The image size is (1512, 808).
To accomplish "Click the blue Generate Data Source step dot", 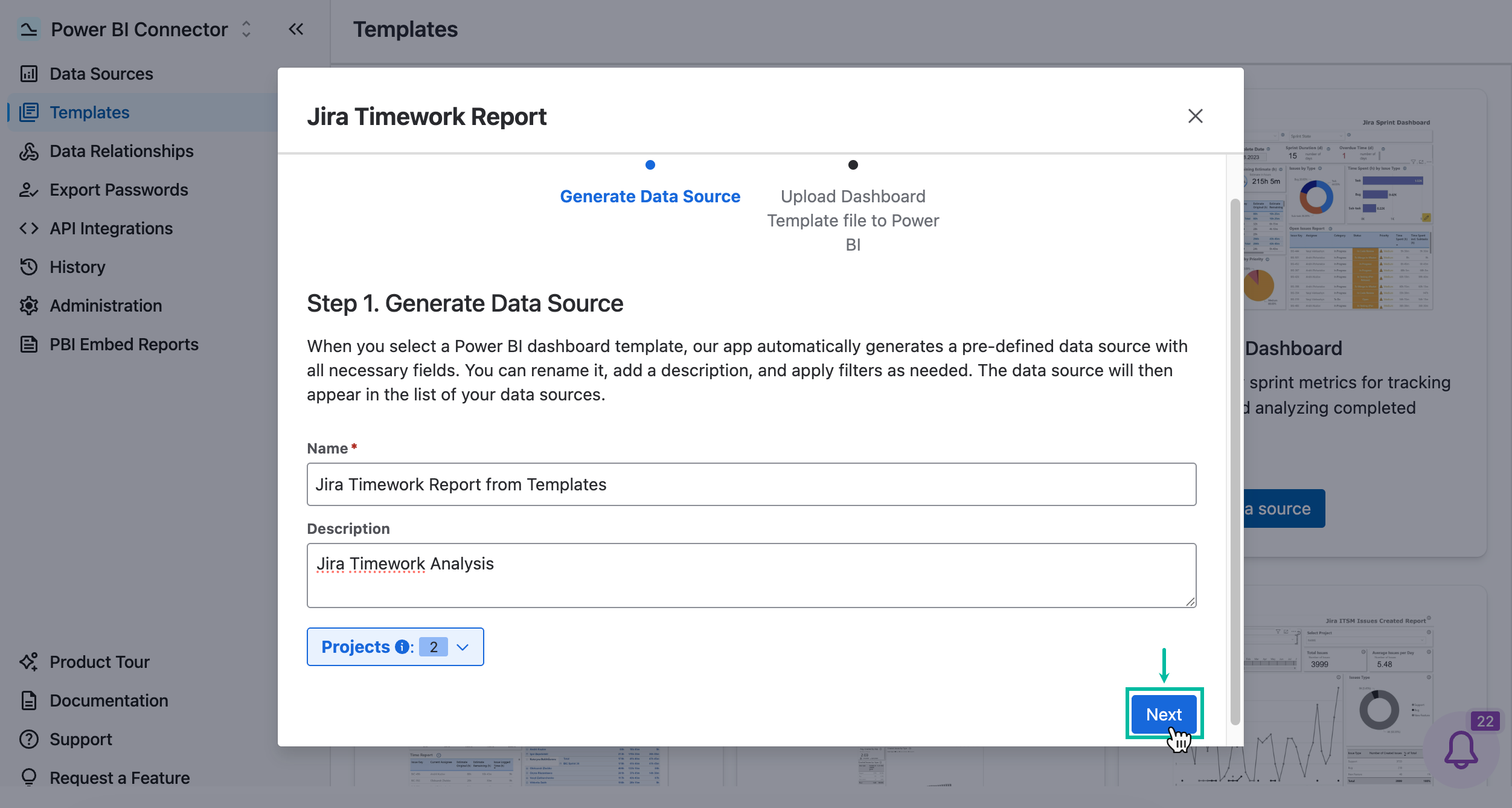I will pos(650,165).
